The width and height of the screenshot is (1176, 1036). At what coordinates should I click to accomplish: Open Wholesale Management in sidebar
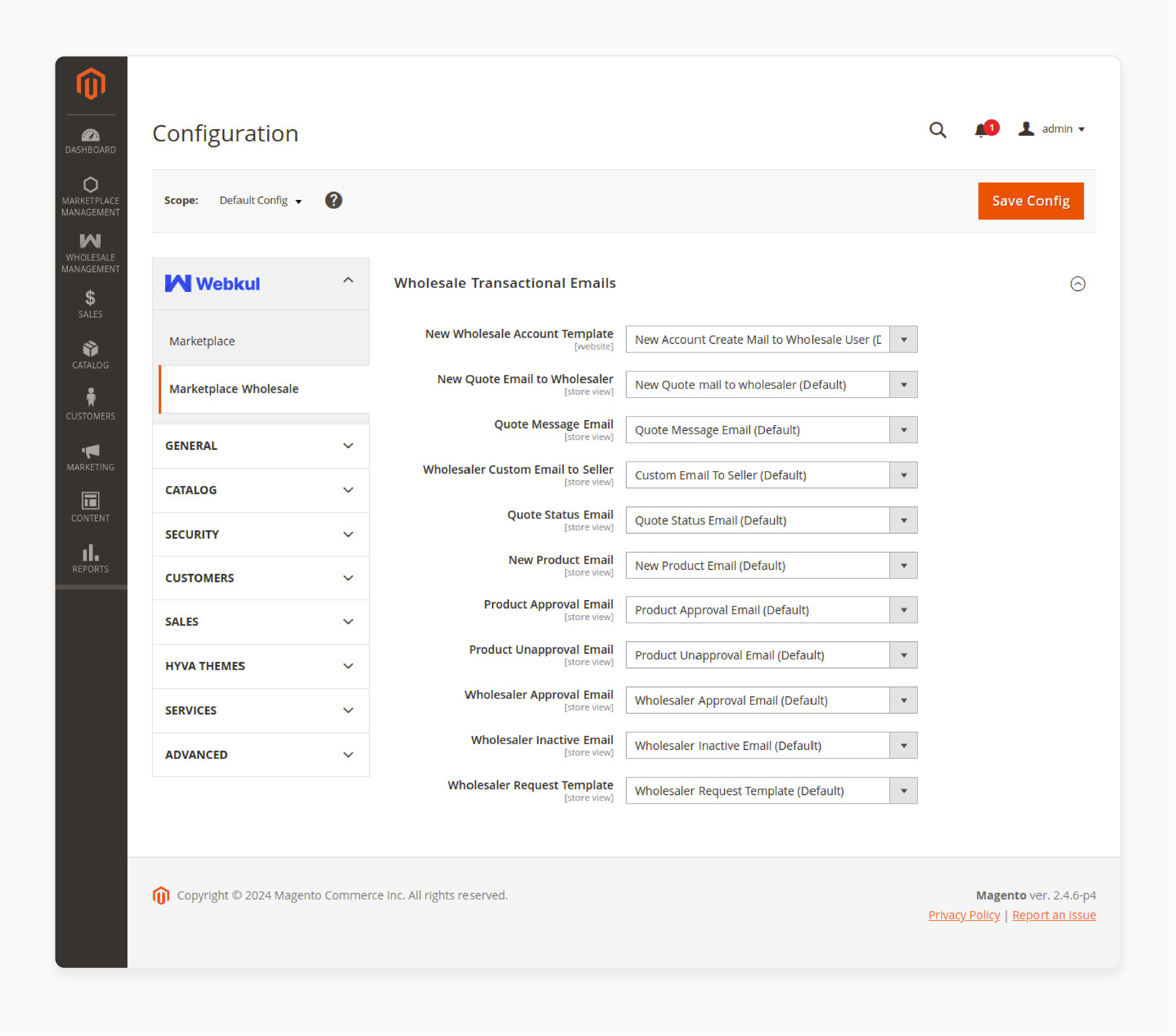pyautogui.click(x=90, y=253)
